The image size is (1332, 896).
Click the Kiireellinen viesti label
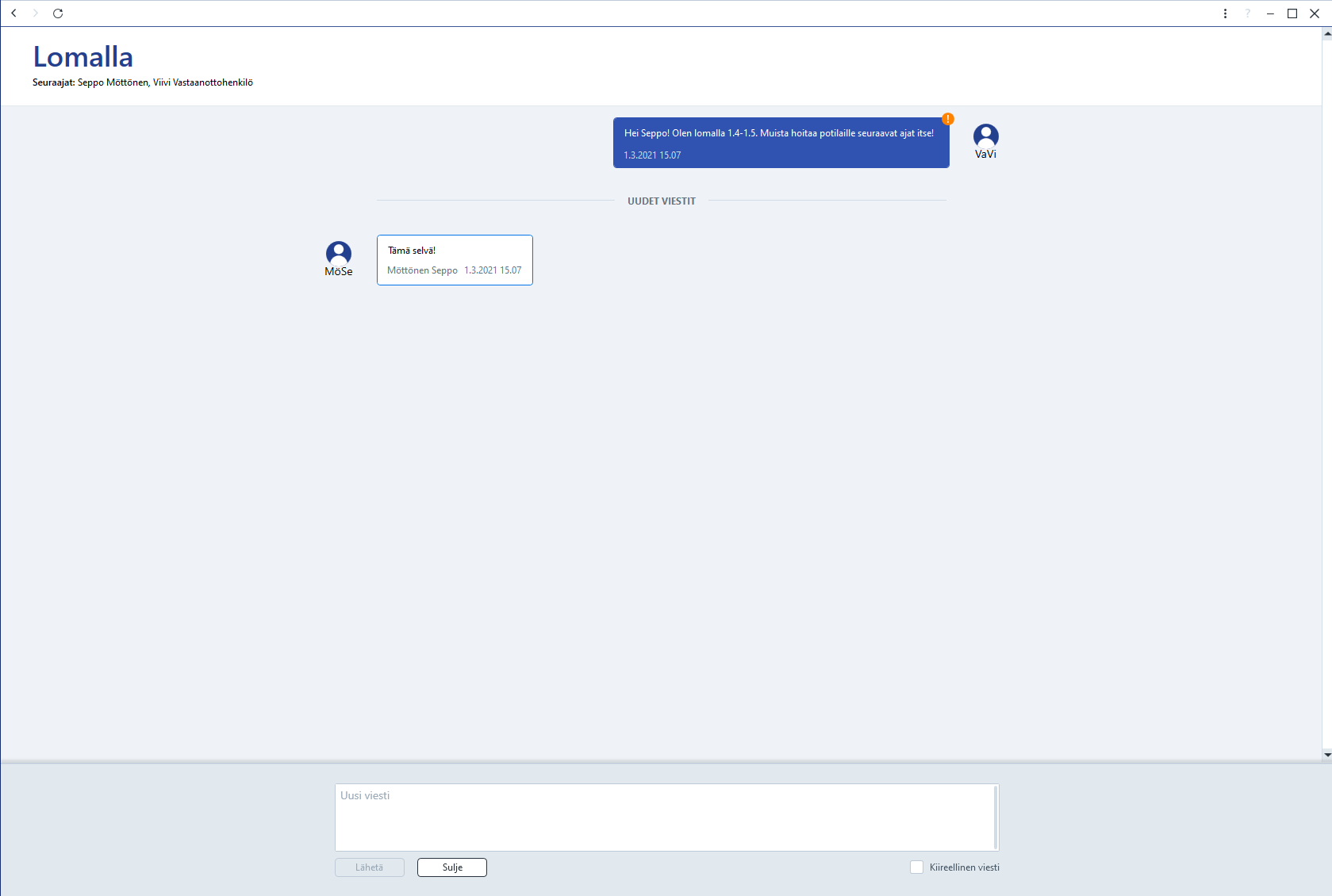[x=965, y=867]
